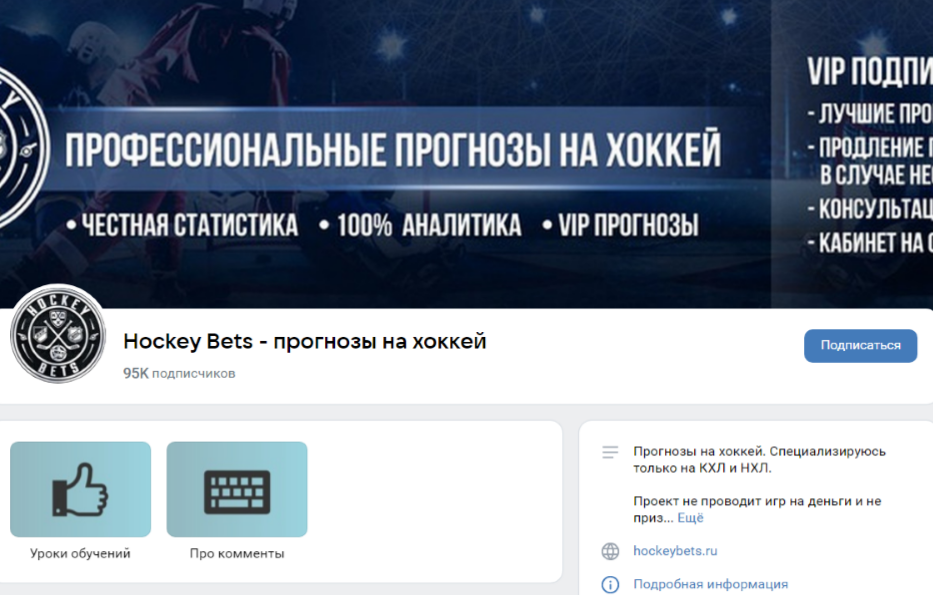
Task: Open the Уроки обучений menu item
Action: coord(80,552)
